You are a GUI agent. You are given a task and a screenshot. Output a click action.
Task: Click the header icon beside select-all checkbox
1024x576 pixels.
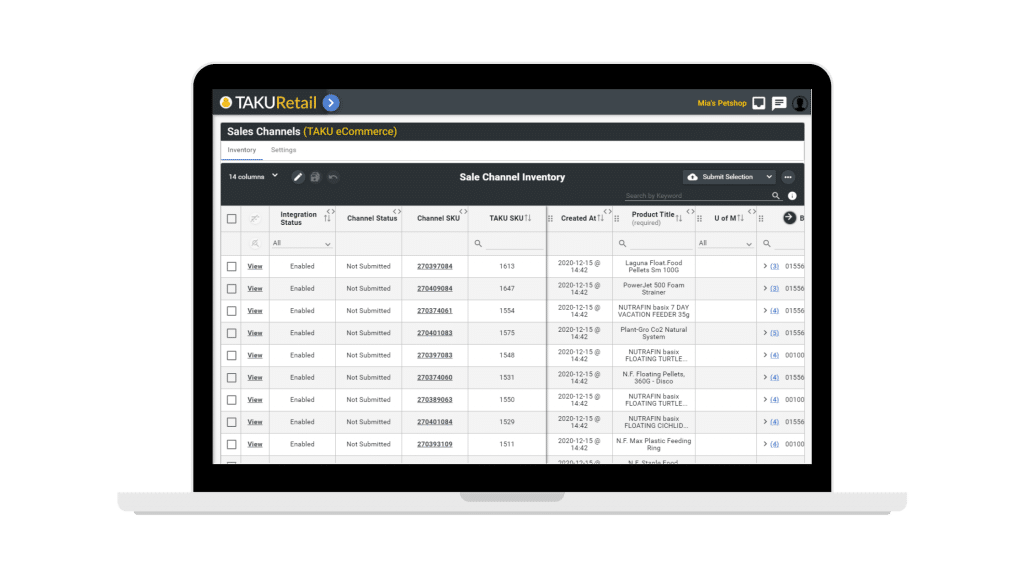coord(255,219)
